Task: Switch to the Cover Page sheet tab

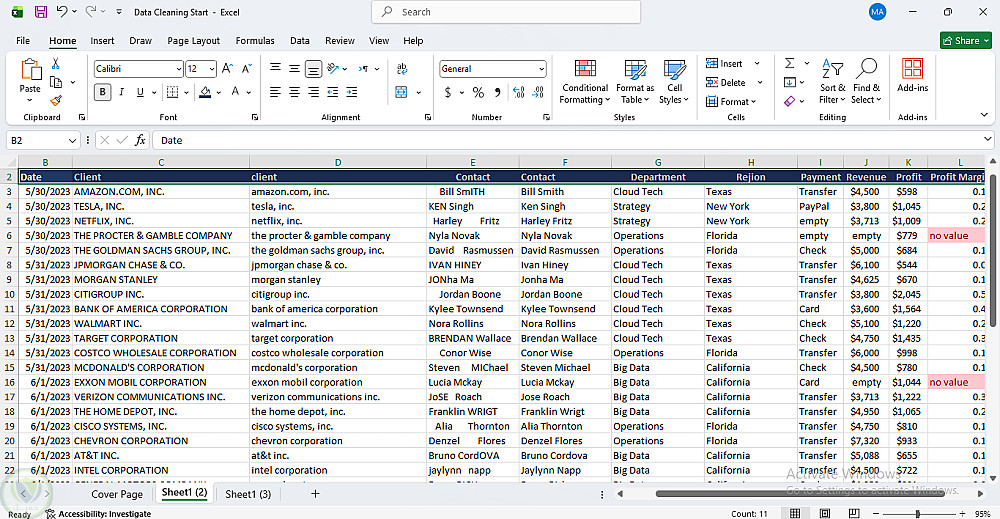Action: tap(117, 494)
